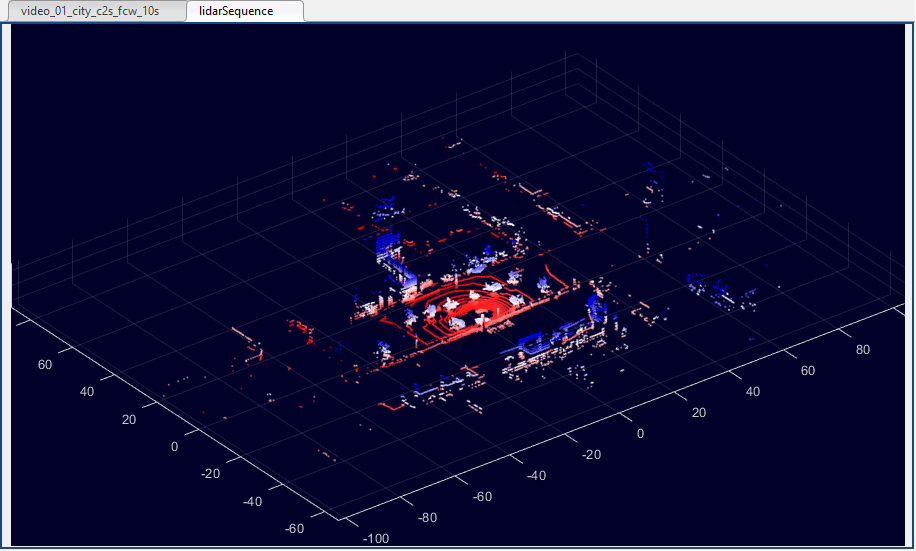The image size is (916, 551).
Task: Click the 80 axis tick label
Action: click(x=863, y=349)
